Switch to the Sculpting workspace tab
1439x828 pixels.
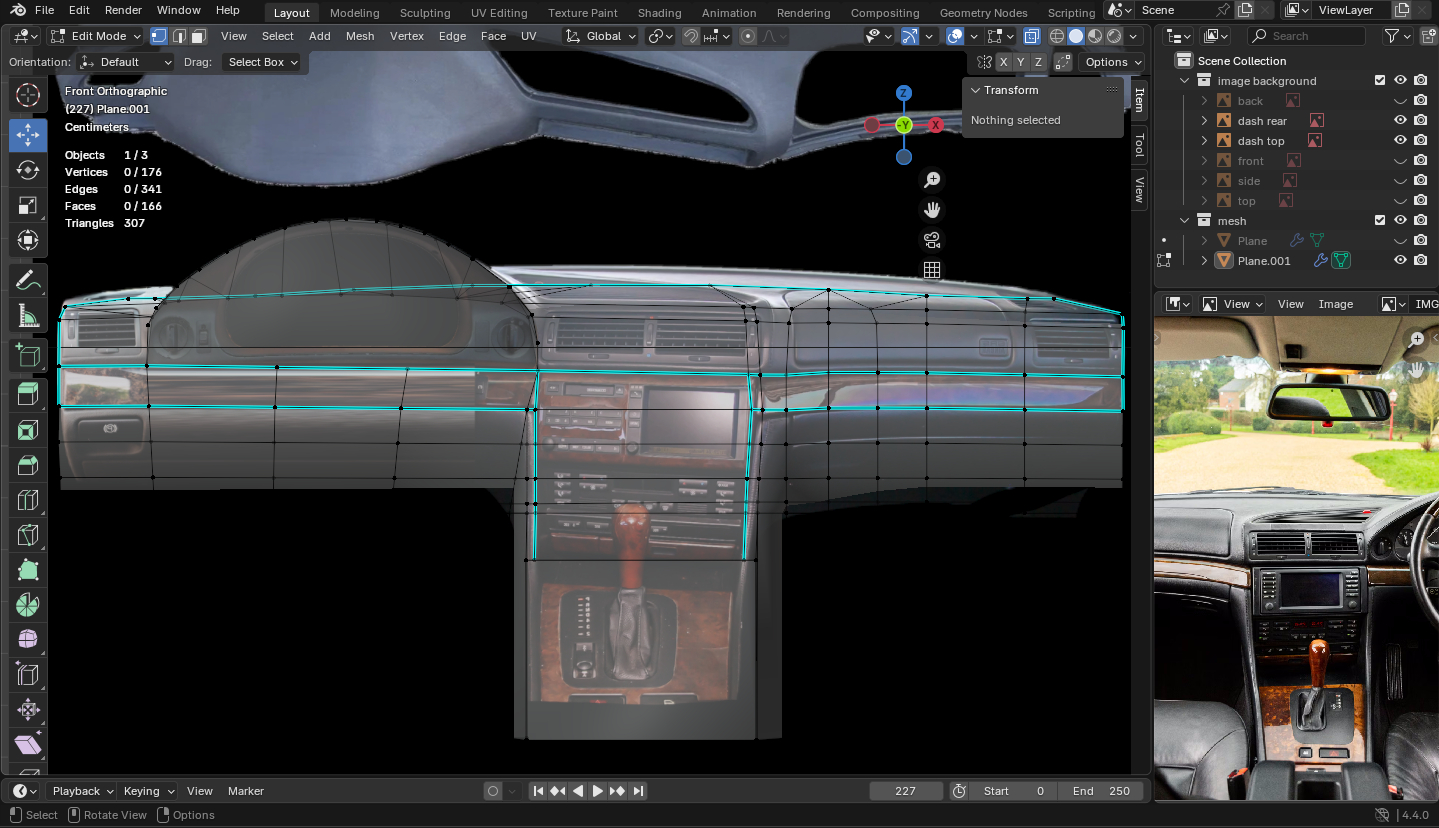pyautogui.click(x=425, y=13)
